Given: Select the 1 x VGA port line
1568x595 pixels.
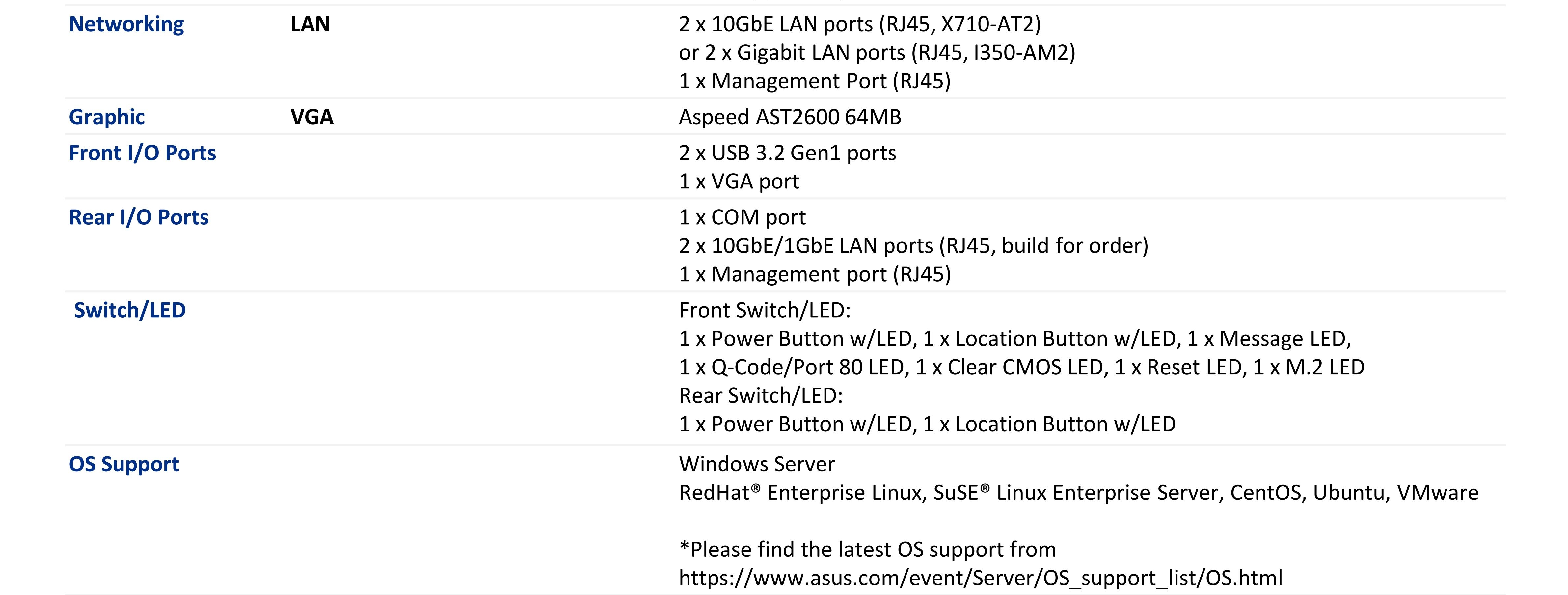Looking at the screenshot, I should pyautogui.click(x=739, y=182).
